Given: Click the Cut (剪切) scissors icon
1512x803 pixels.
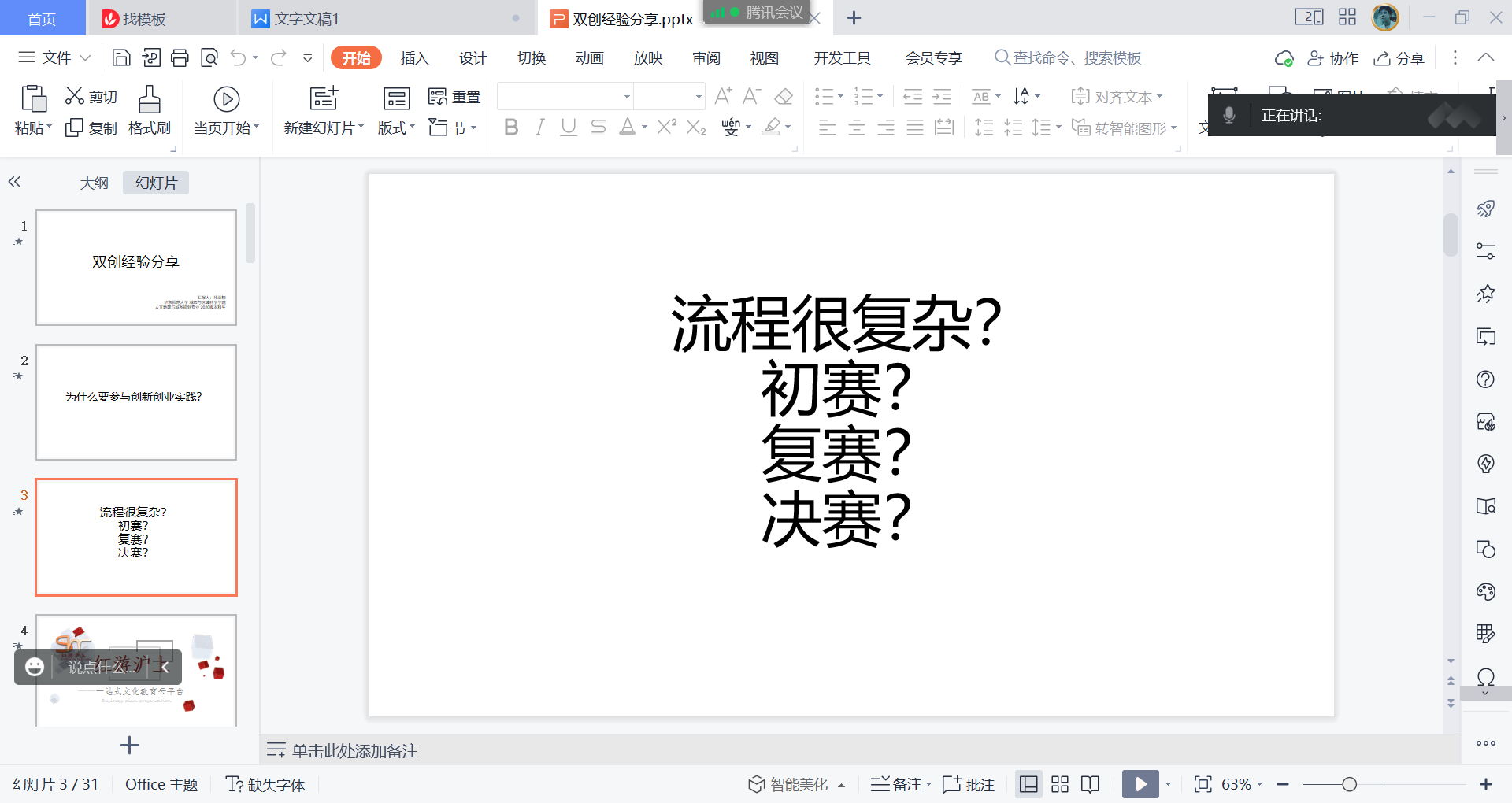Looking at the screenshot, I should pos(75,96).
